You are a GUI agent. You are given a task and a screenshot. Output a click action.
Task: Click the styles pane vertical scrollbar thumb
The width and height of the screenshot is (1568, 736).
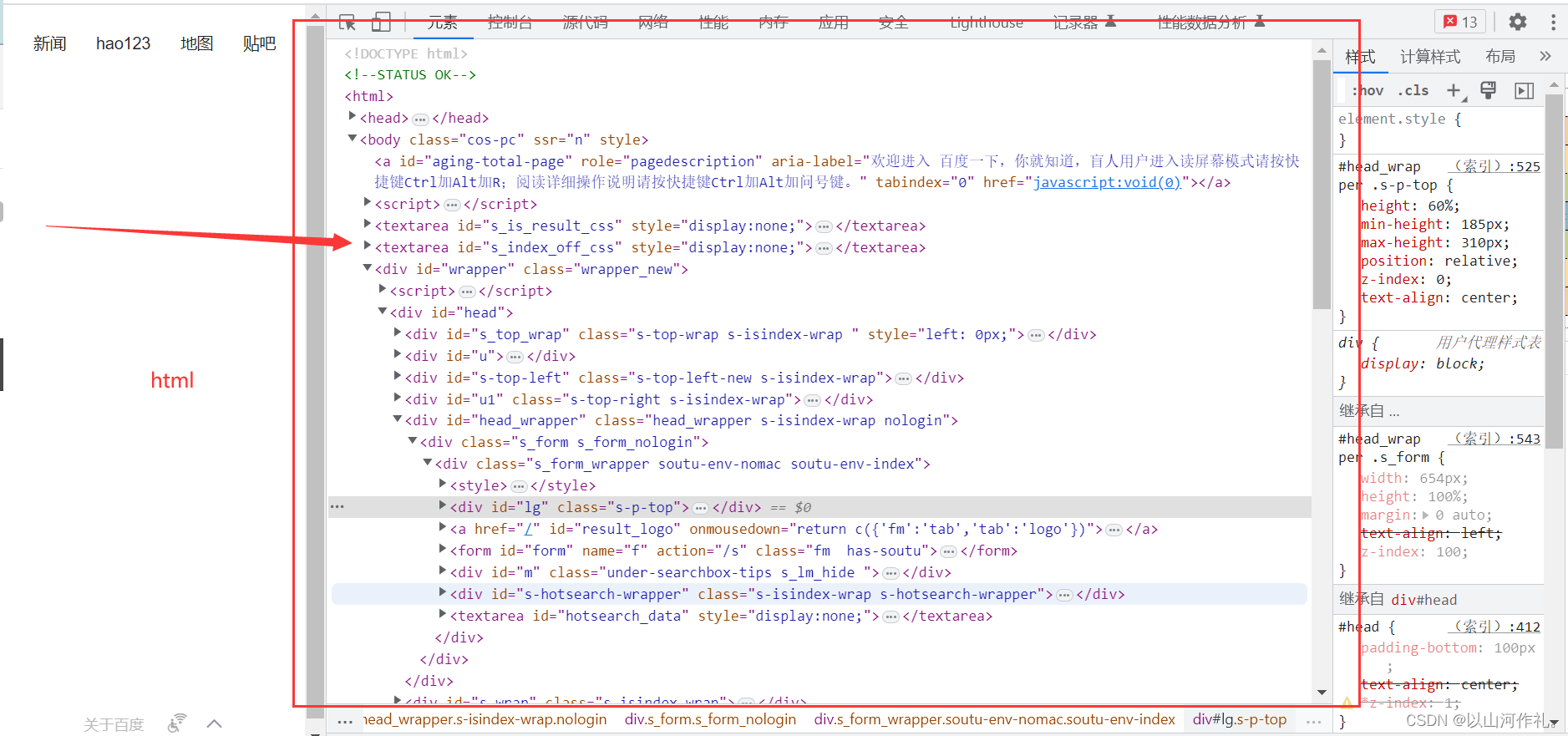pyautogui.click(x=1554, y=272)
